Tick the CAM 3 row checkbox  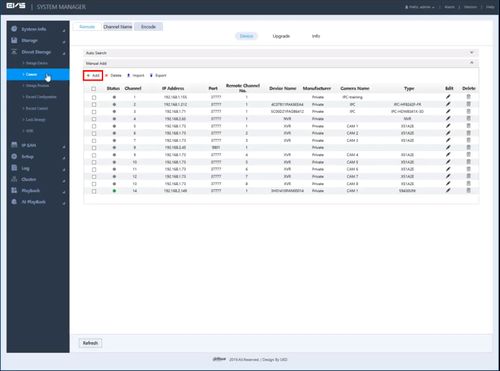coord(94,141)
